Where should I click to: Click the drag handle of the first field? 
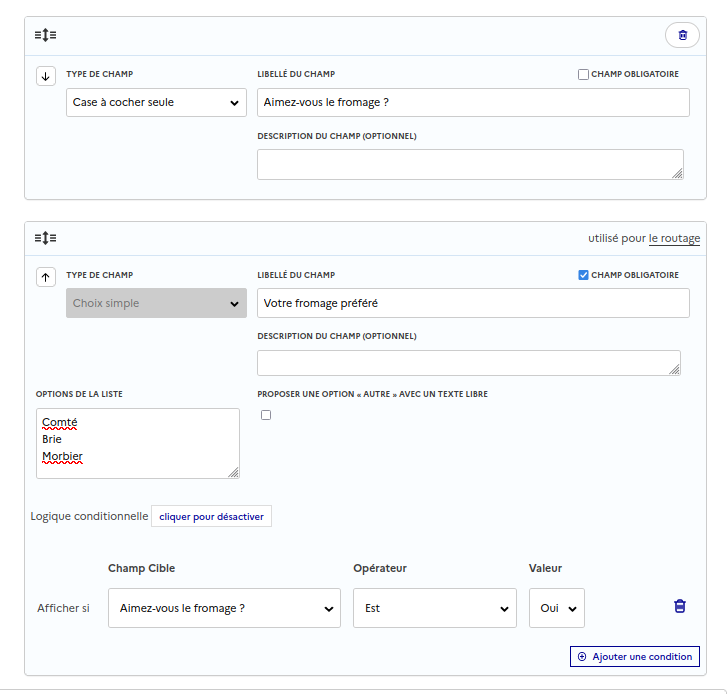click(45, 35)
